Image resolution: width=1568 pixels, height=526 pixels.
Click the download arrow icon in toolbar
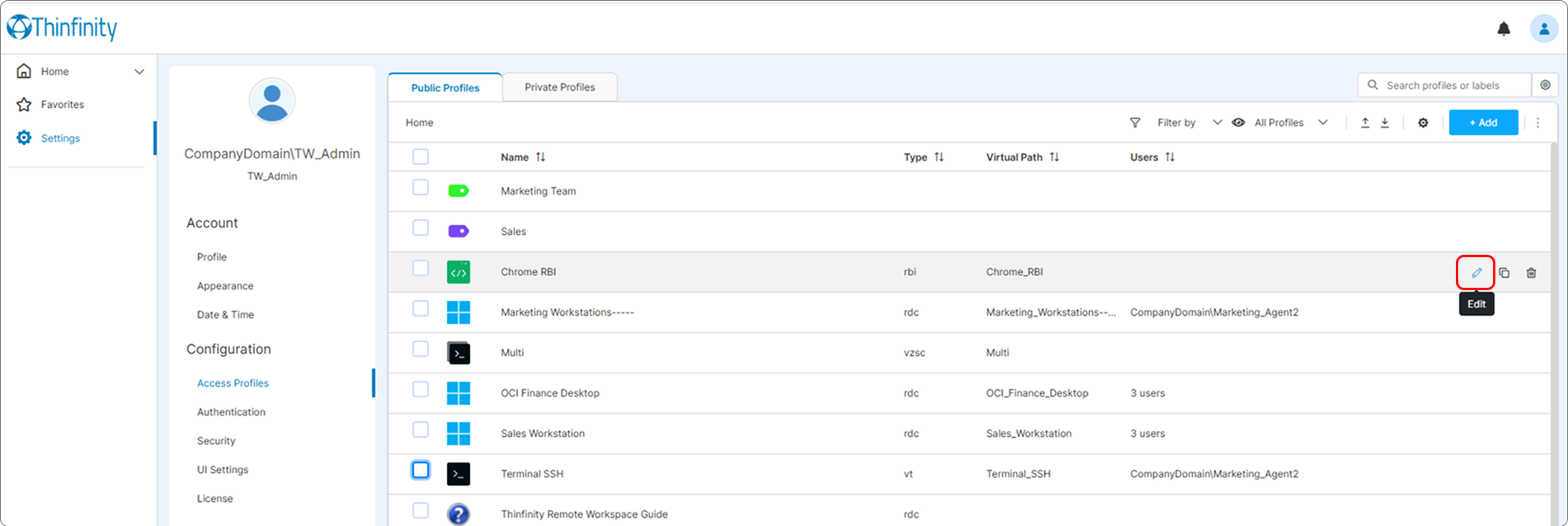1385,123
